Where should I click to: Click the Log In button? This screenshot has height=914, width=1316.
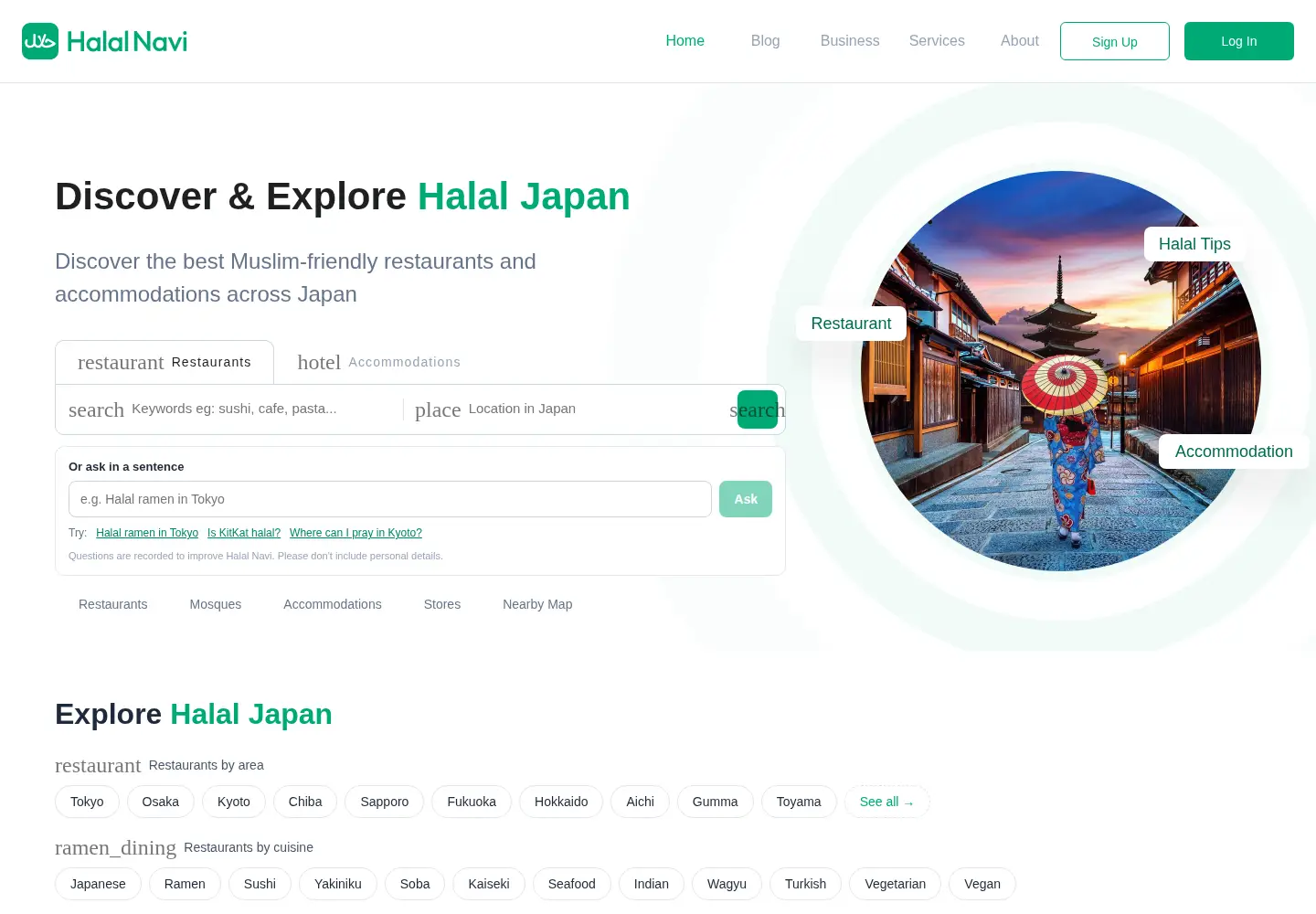tap(1239, 41)
